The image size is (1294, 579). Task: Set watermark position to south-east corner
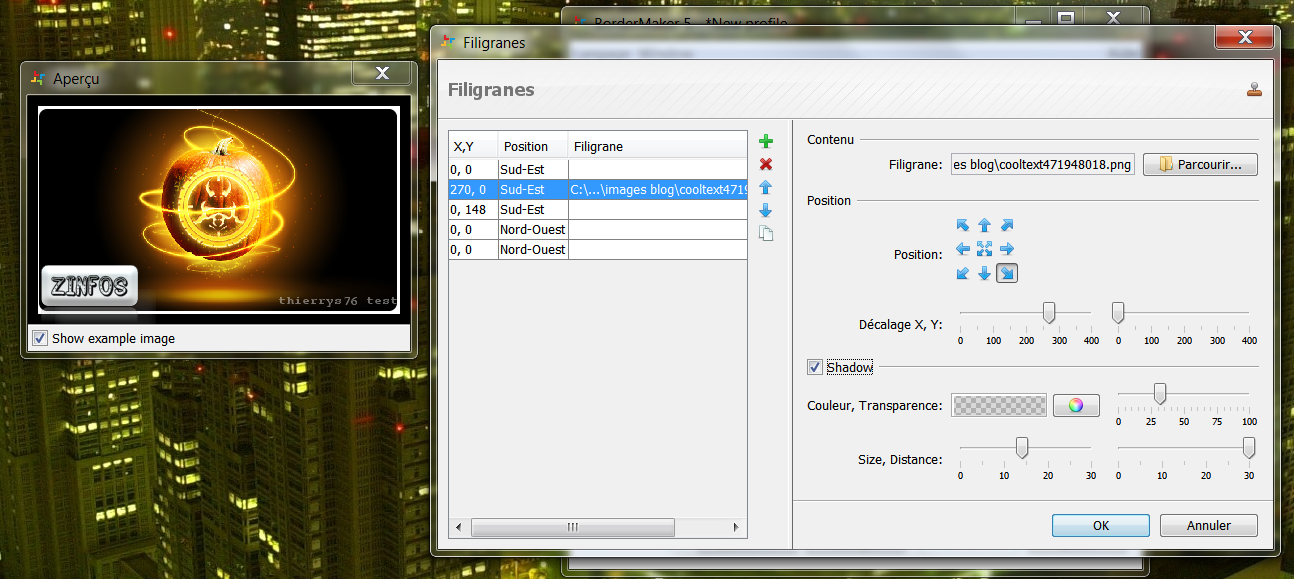[x=1006, y=273]
